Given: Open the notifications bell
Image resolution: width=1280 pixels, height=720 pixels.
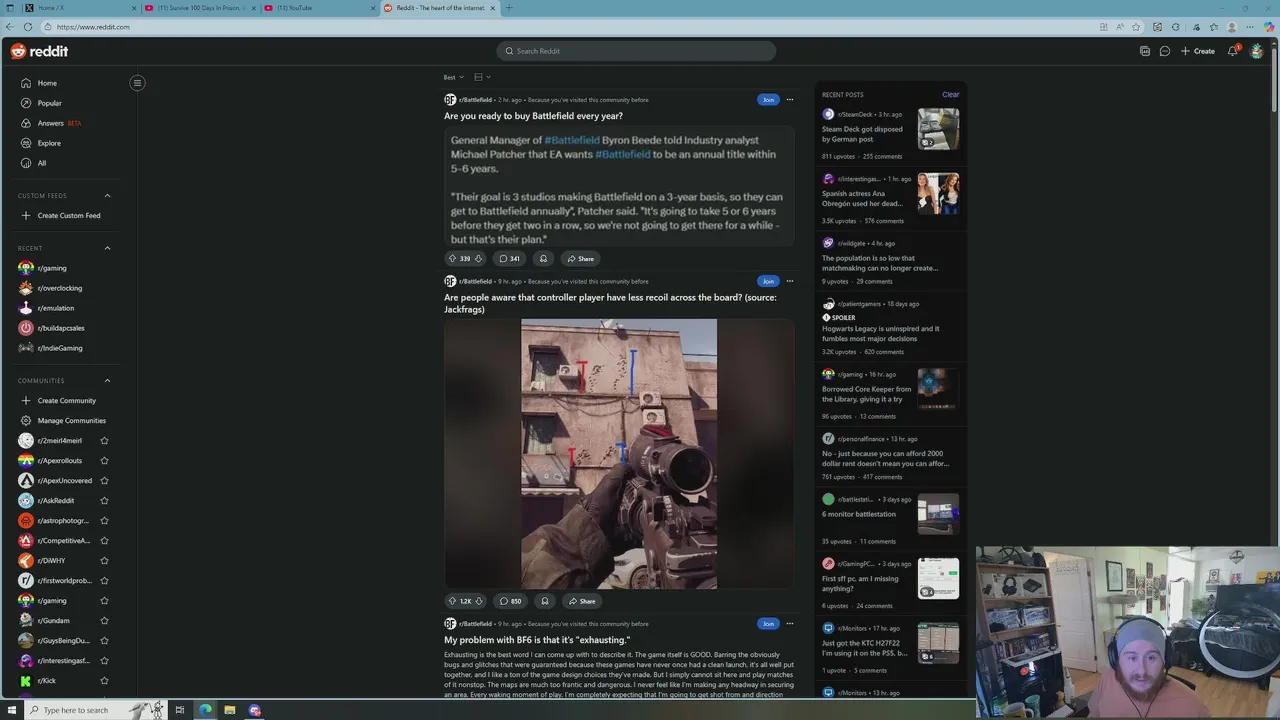Looking at the screenshot, I should tap(1233, 51).
